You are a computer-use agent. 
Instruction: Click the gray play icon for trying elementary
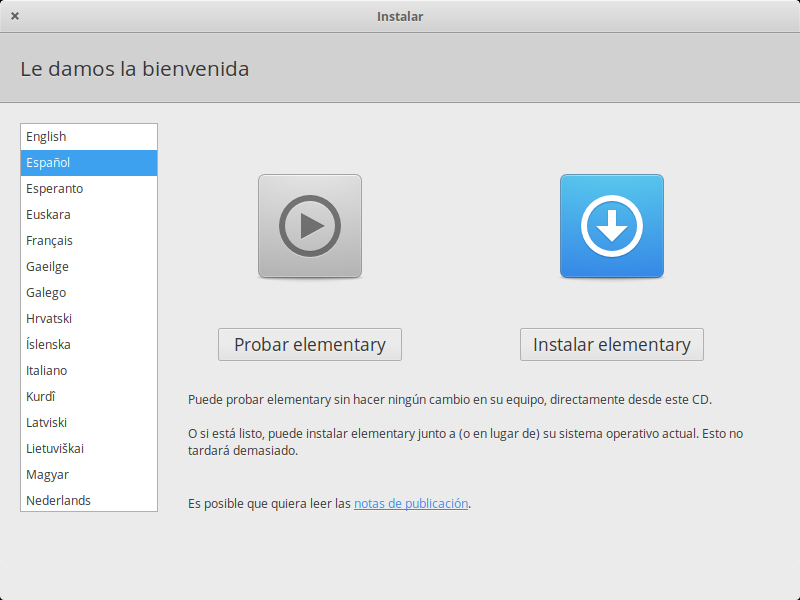coord(310,226)
